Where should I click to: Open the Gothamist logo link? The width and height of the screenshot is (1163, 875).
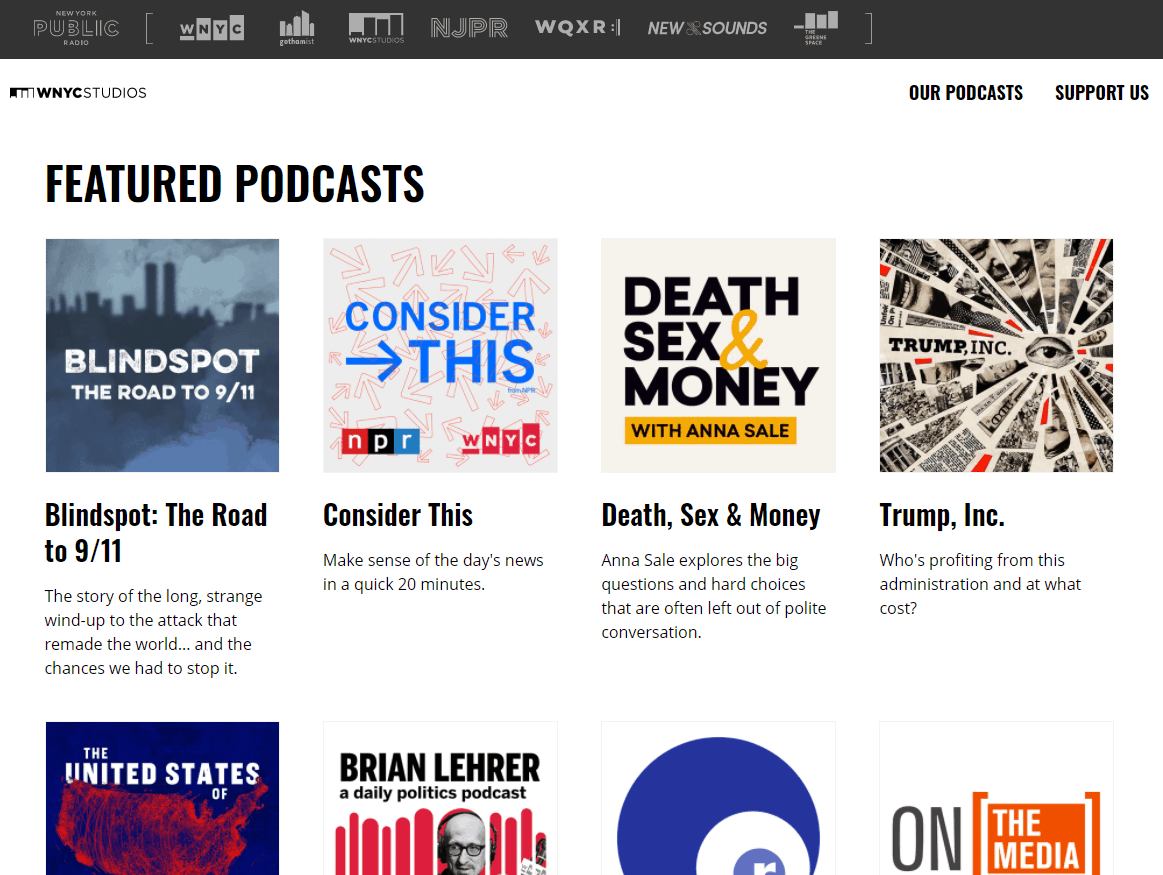(x=297, y=28)
